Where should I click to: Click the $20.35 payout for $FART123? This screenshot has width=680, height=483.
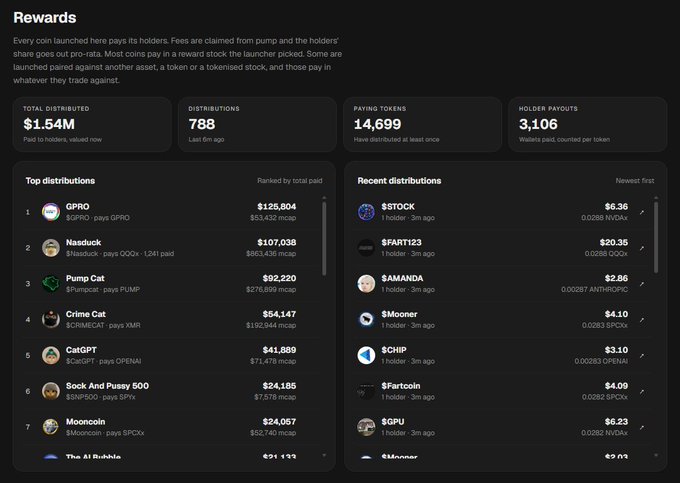point(614,242)
